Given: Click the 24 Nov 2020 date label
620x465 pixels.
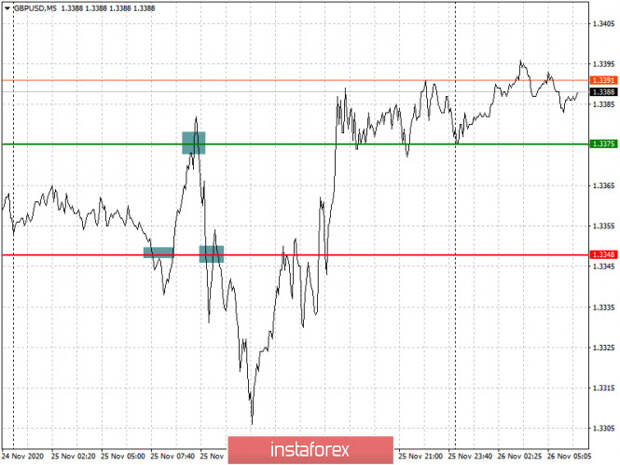Looking at the screenshot, I should coord(21,453).
